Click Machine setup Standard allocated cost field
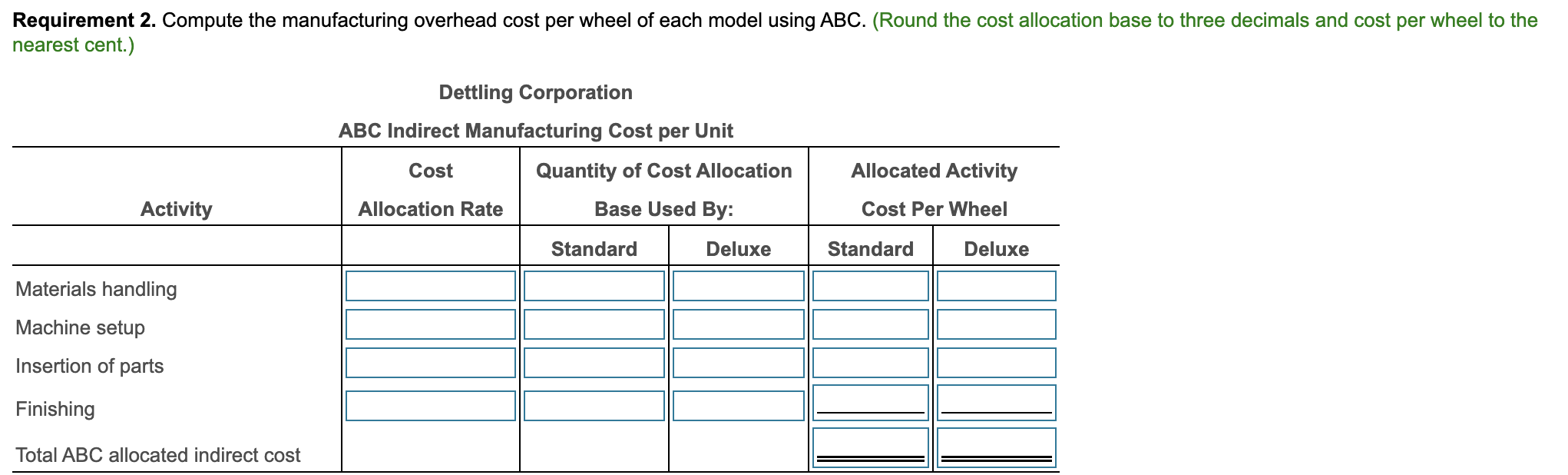The height and width of the screenshot is (475, 1568). click(x=870, y=324)
